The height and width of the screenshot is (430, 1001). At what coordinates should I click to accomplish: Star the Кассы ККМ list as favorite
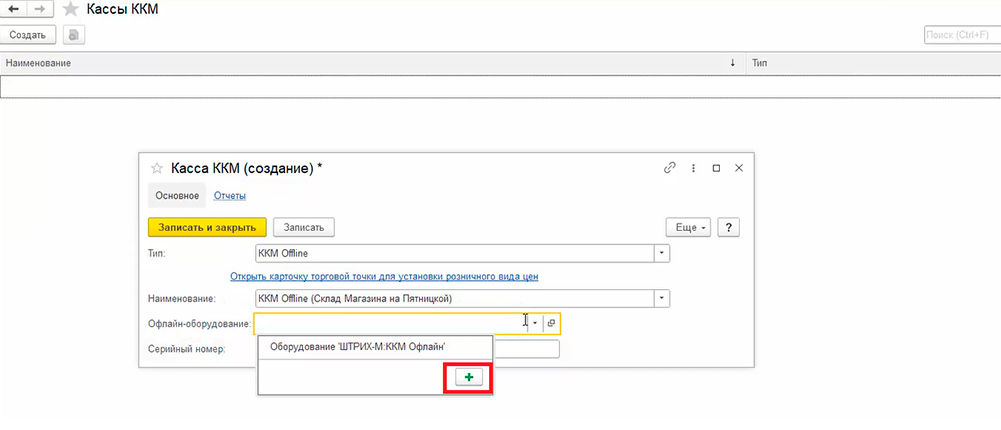pyautogui.click(x=70, y=9)
